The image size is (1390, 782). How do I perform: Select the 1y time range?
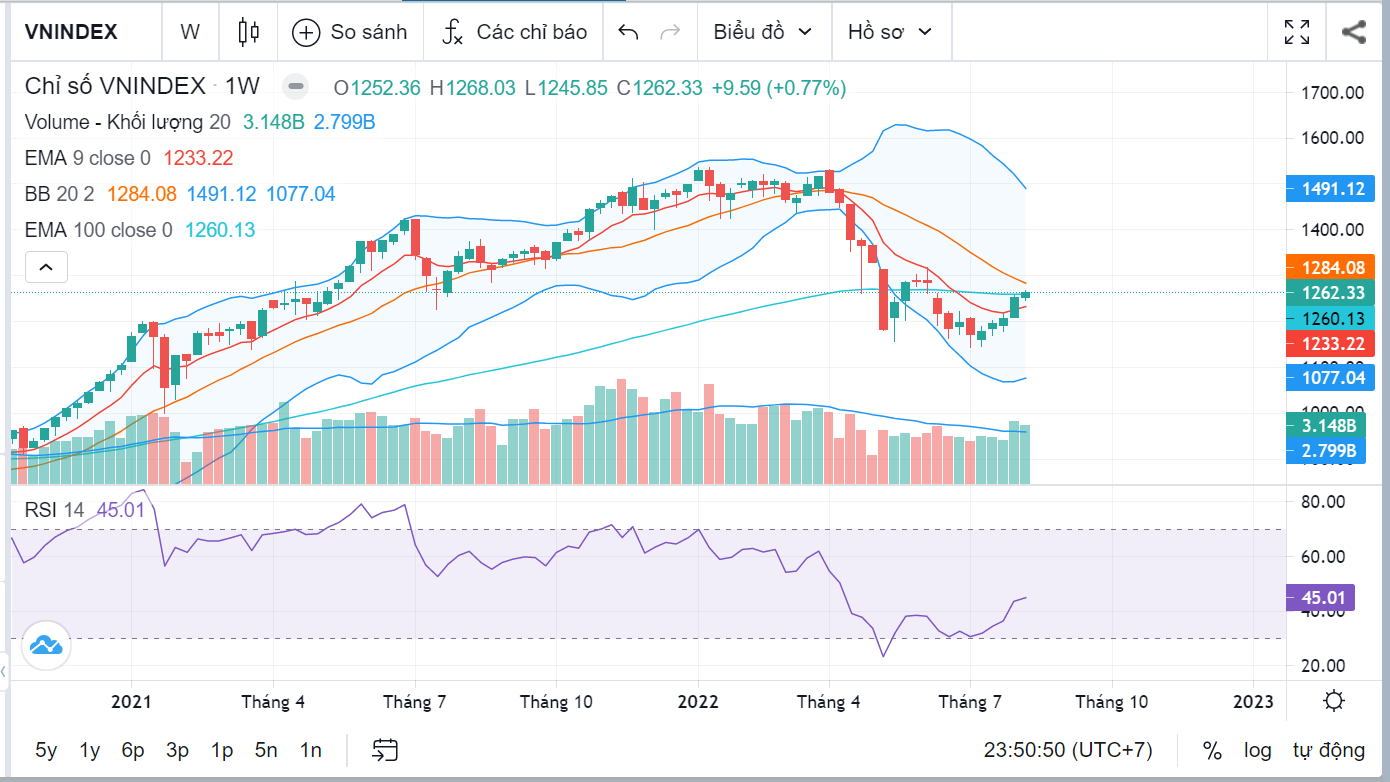click(x=90, y=750)
